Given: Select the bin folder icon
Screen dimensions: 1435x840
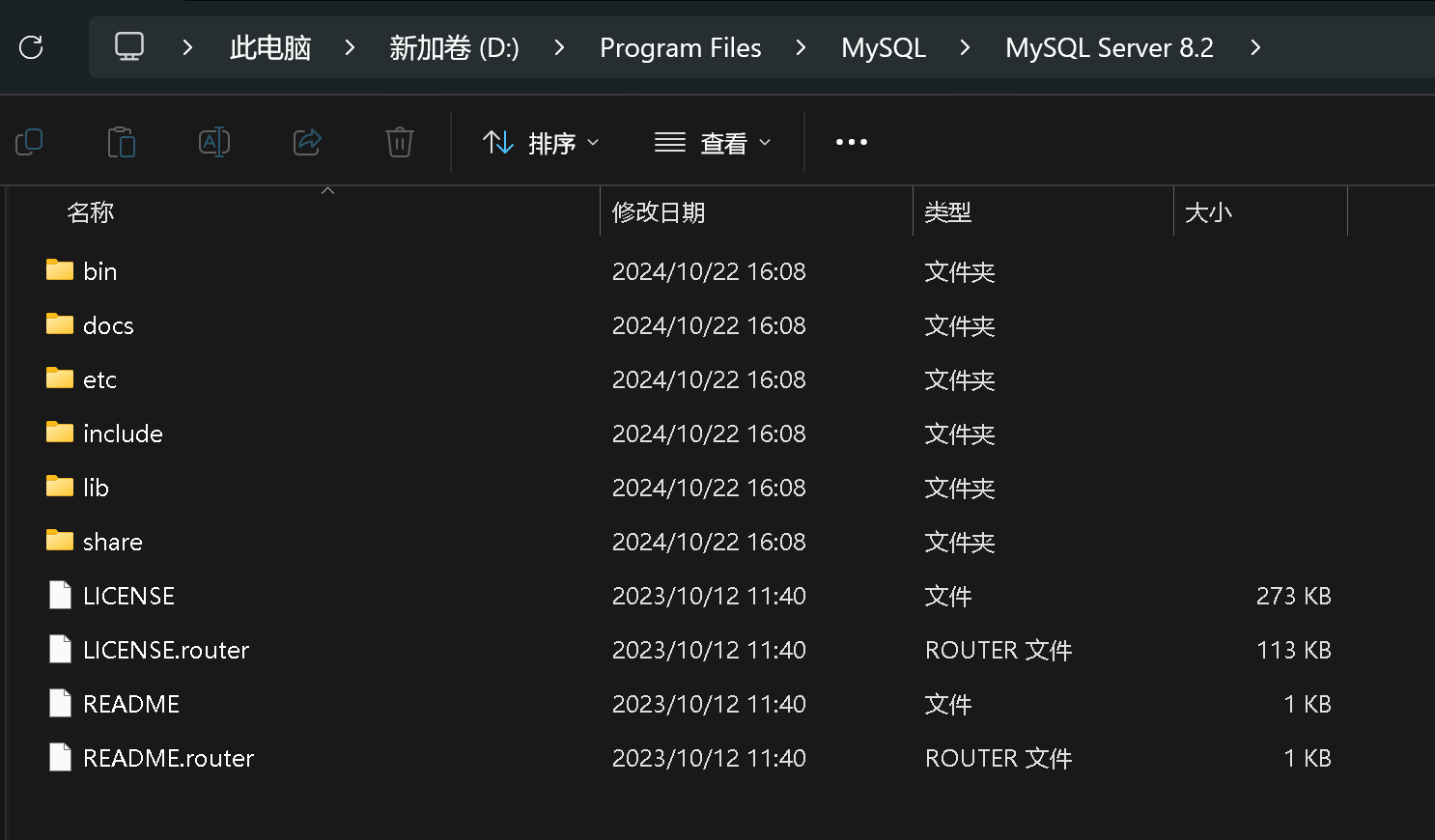Looking at the screenshot, I should tap(60, 270).
